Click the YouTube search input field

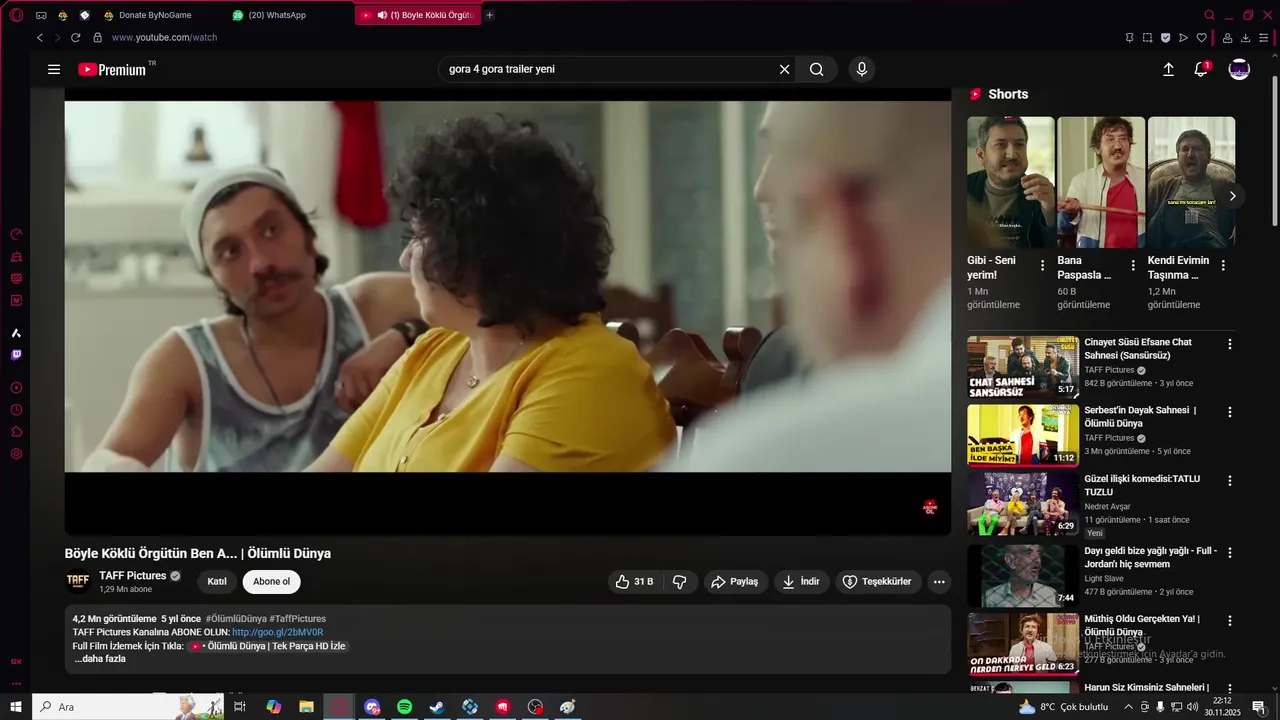click(610, 69)
